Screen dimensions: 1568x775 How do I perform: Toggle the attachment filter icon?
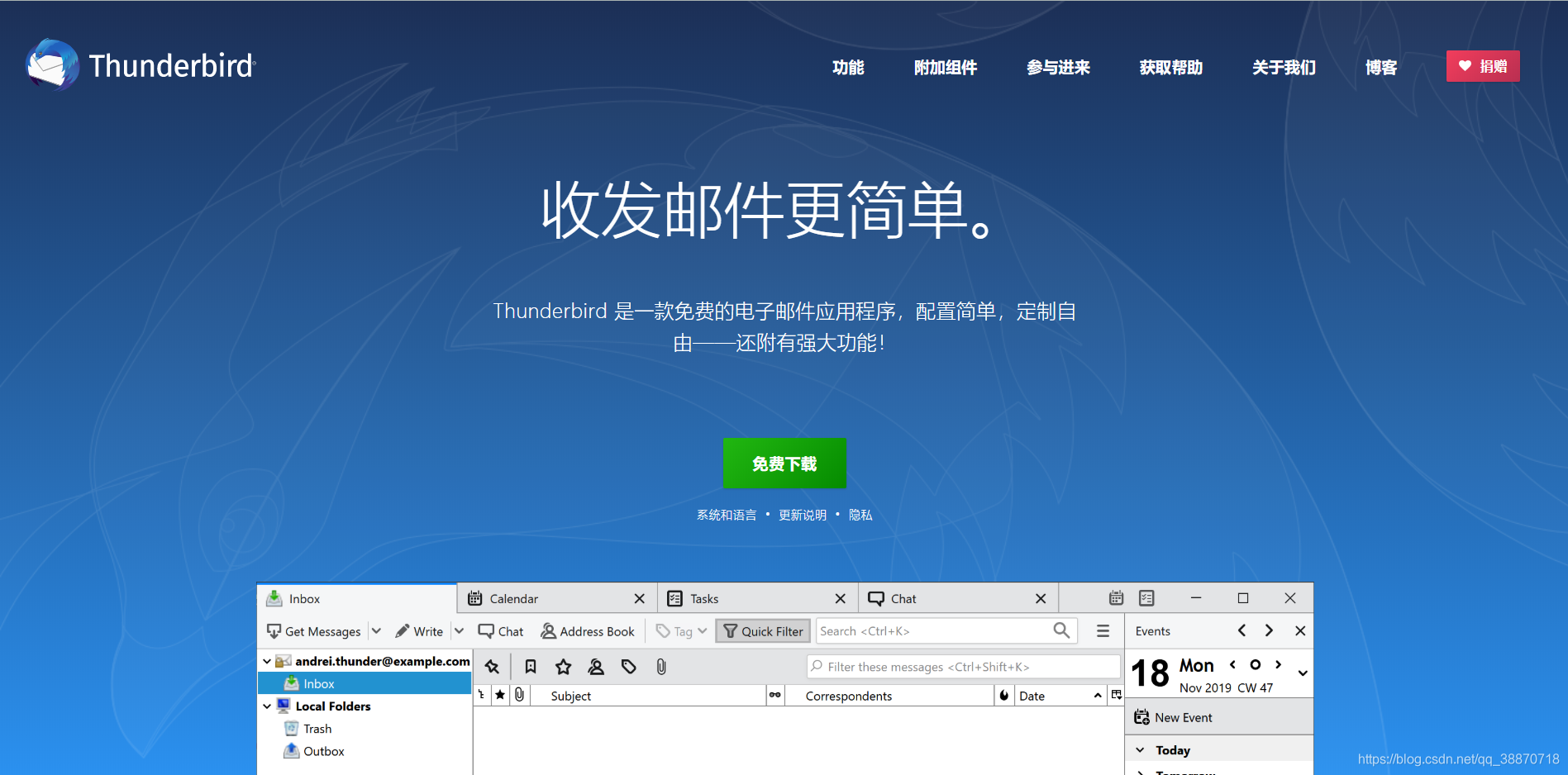pyautogui.click(x=661, y=667)
